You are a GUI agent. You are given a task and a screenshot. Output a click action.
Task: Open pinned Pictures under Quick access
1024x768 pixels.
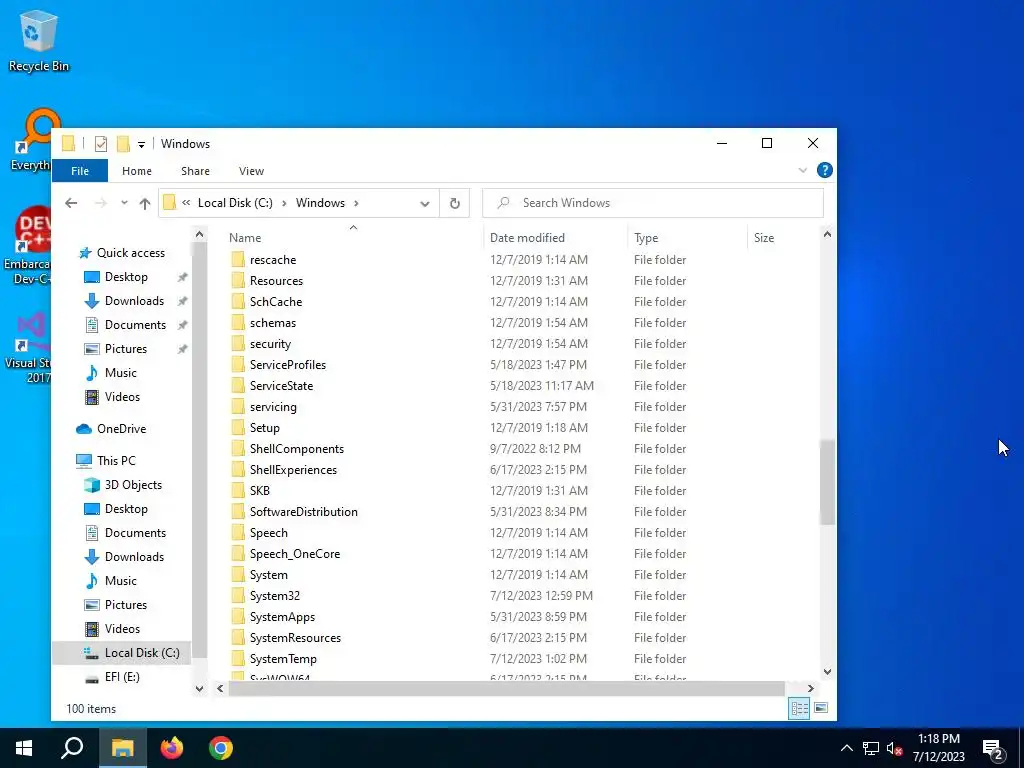coord(125,349)
